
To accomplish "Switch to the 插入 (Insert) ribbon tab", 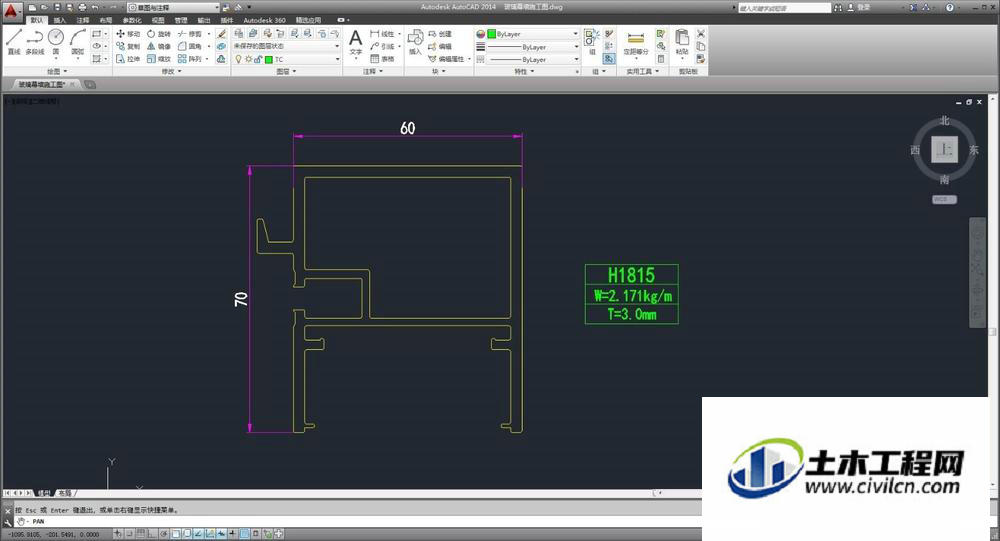I will click(x=60, y=20).
